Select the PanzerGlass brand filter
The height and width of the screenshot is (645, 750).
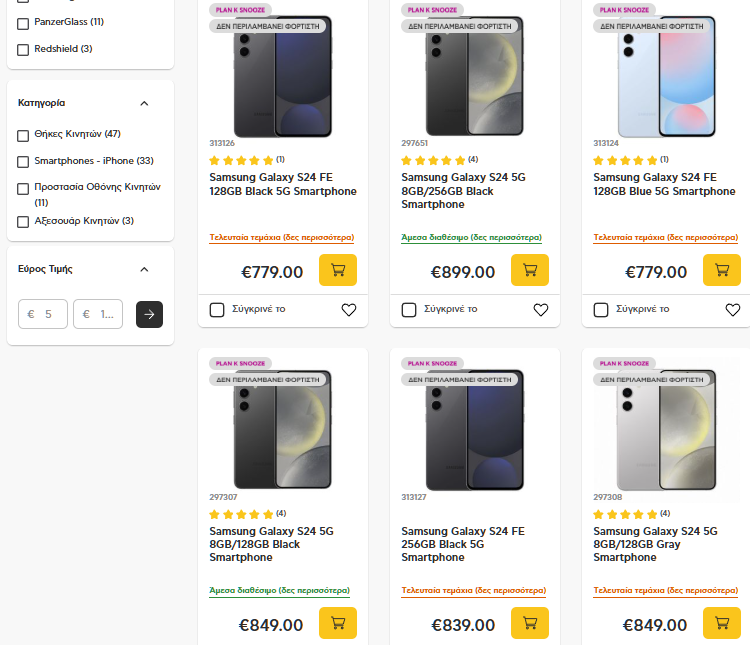(23, 22)
